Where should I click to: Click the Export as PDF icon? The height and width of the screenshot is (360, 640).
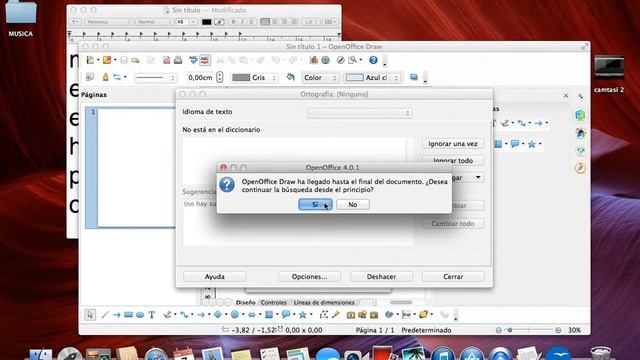pyautogui.click(x=166, y=60)
